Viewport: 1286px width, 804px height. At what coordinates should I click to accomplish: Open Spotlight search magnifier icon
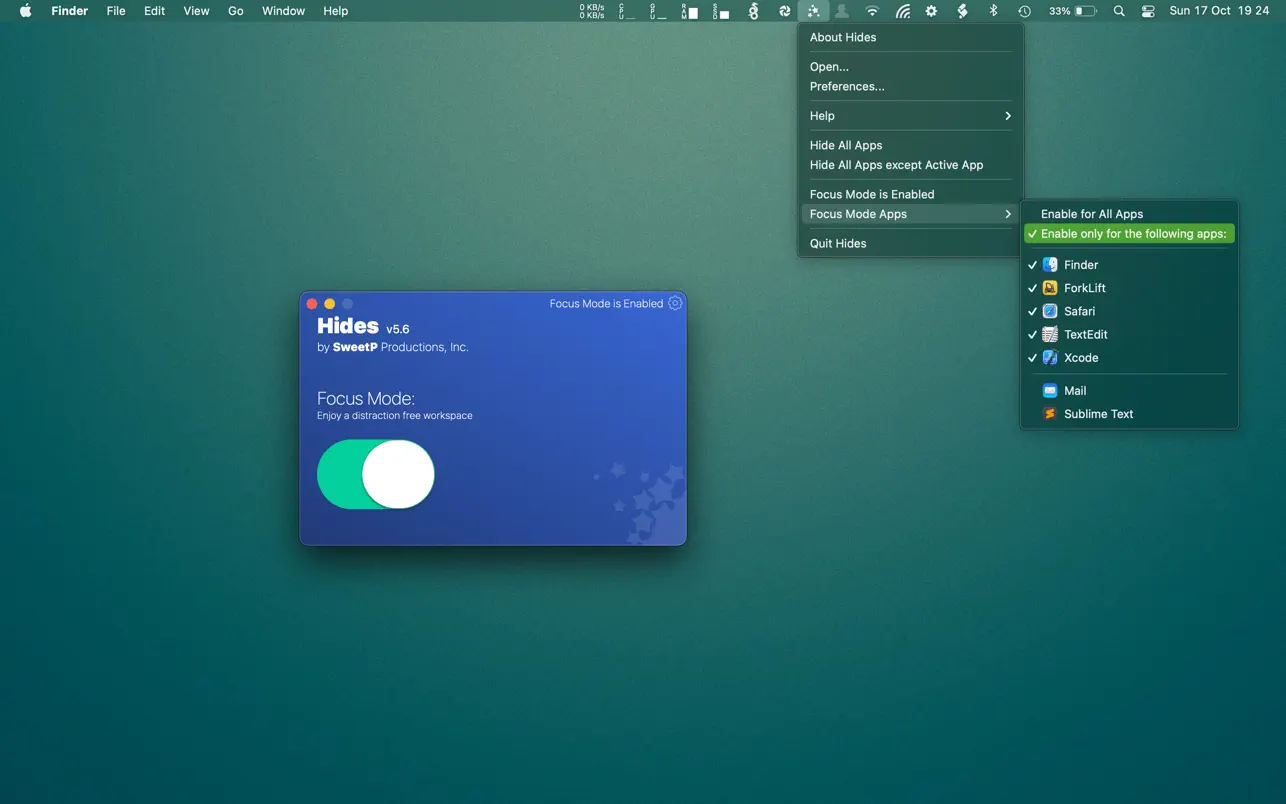tap(1119, 11)
